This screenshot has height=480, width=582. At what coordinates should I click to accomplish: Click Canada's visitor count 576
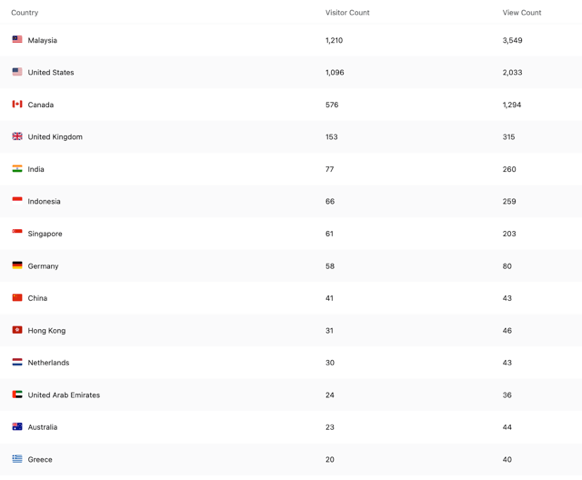coord(332,105)
